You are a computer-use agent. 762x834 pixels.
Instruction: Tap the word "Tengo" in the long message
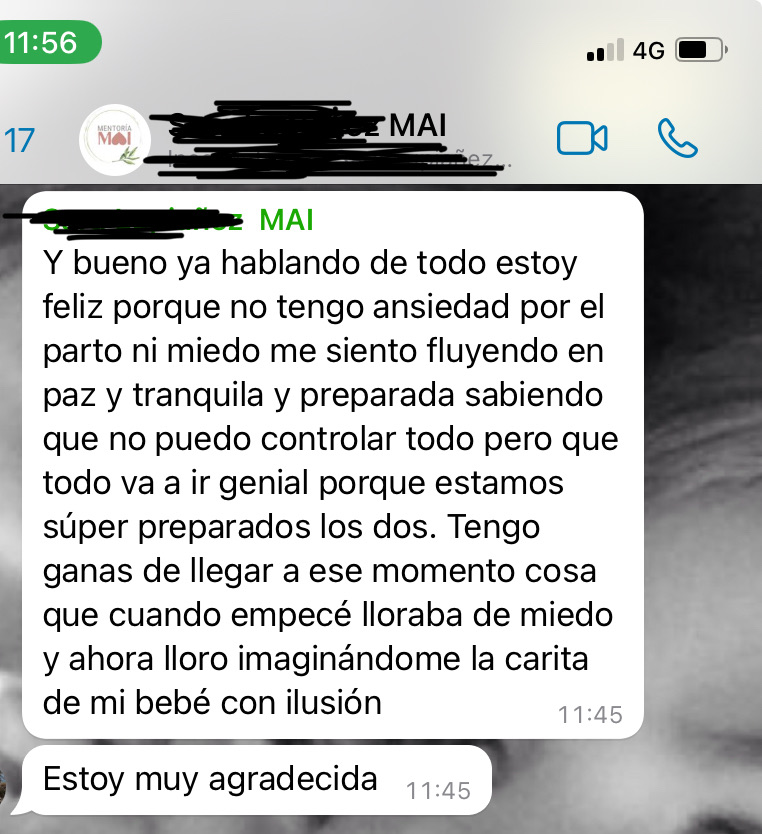click(x=494, y=527)
